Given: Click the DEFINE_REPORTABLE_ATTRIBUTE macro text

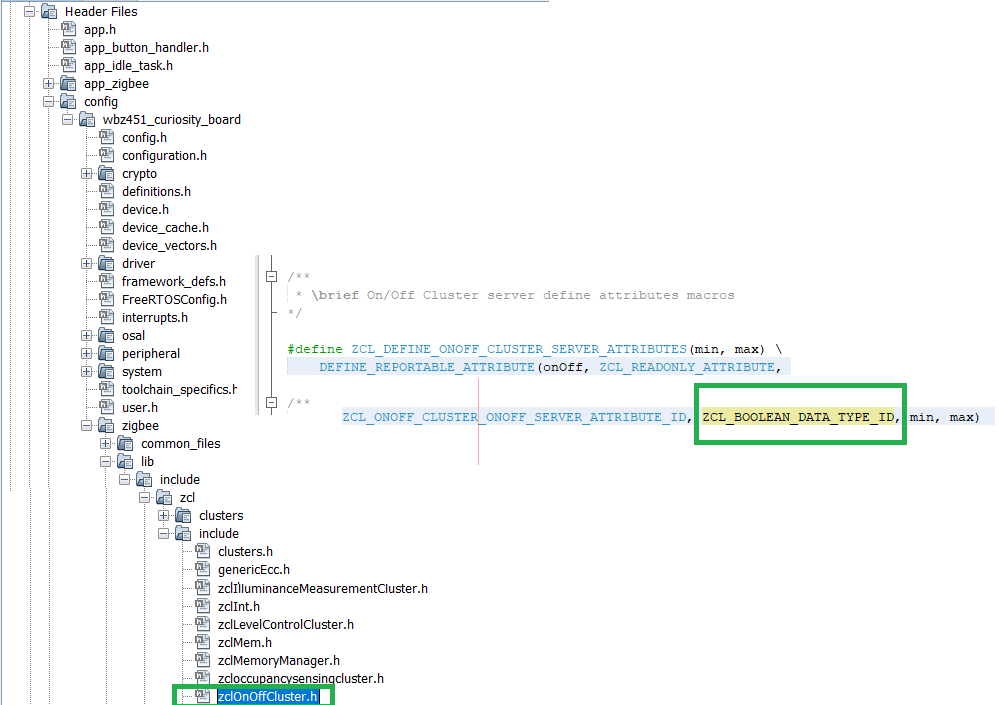Looking at the screenshot, I should pyautogui.click(x=427, y=367).
